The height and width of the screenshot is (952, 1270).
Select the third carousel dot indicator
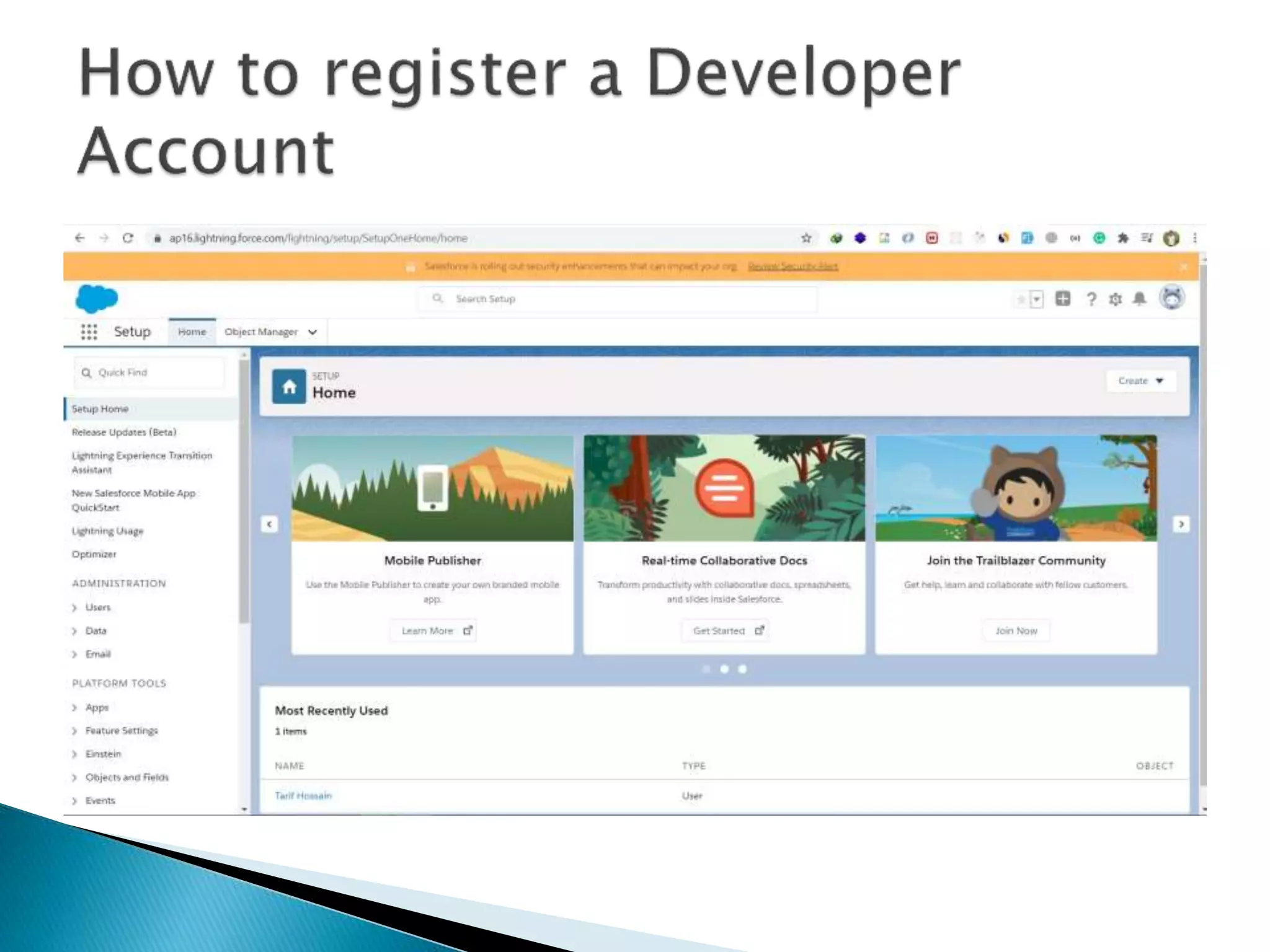tap(742, 669)
